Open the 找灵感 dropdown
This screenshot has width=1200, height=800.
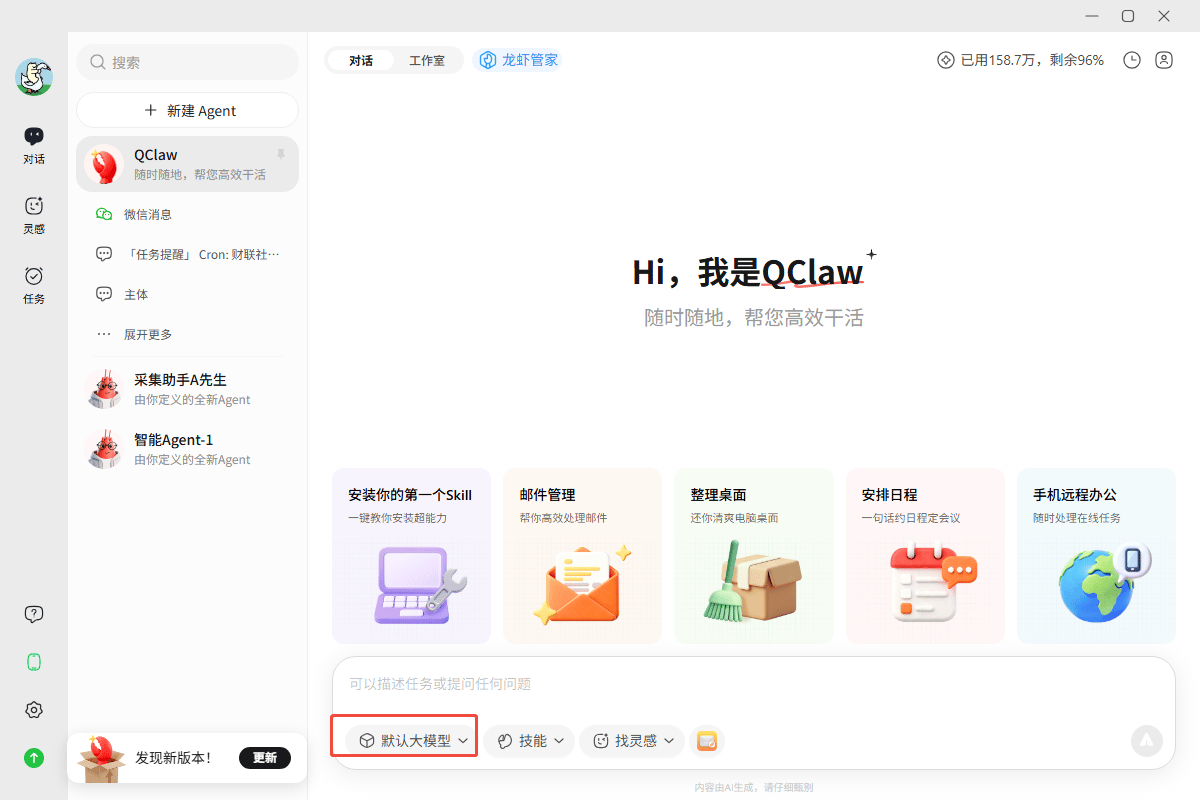tap(632, 741)
